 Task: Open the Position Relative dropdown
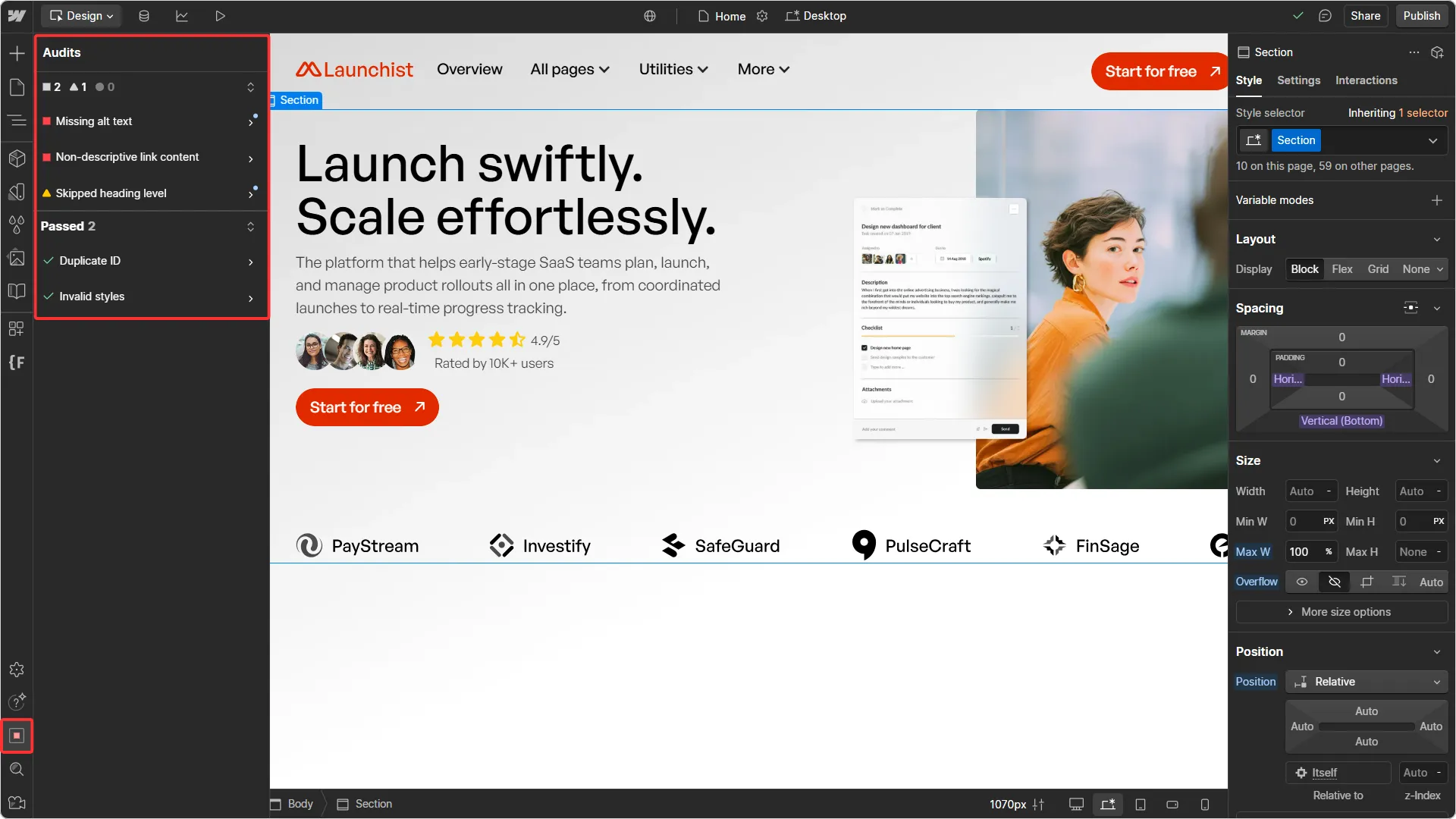[1367, 682]
